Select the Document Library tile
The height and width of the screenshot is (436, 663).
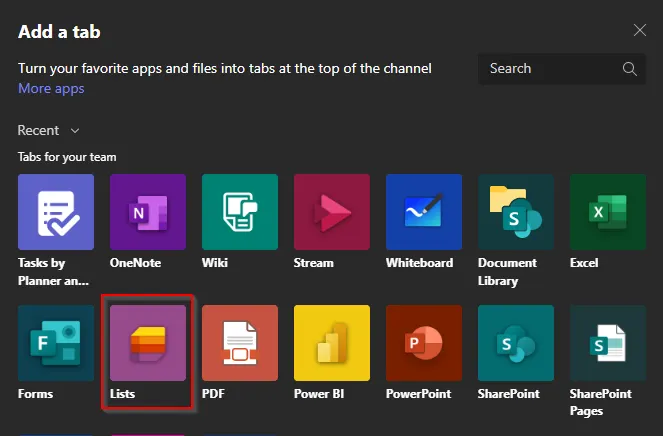516,212
